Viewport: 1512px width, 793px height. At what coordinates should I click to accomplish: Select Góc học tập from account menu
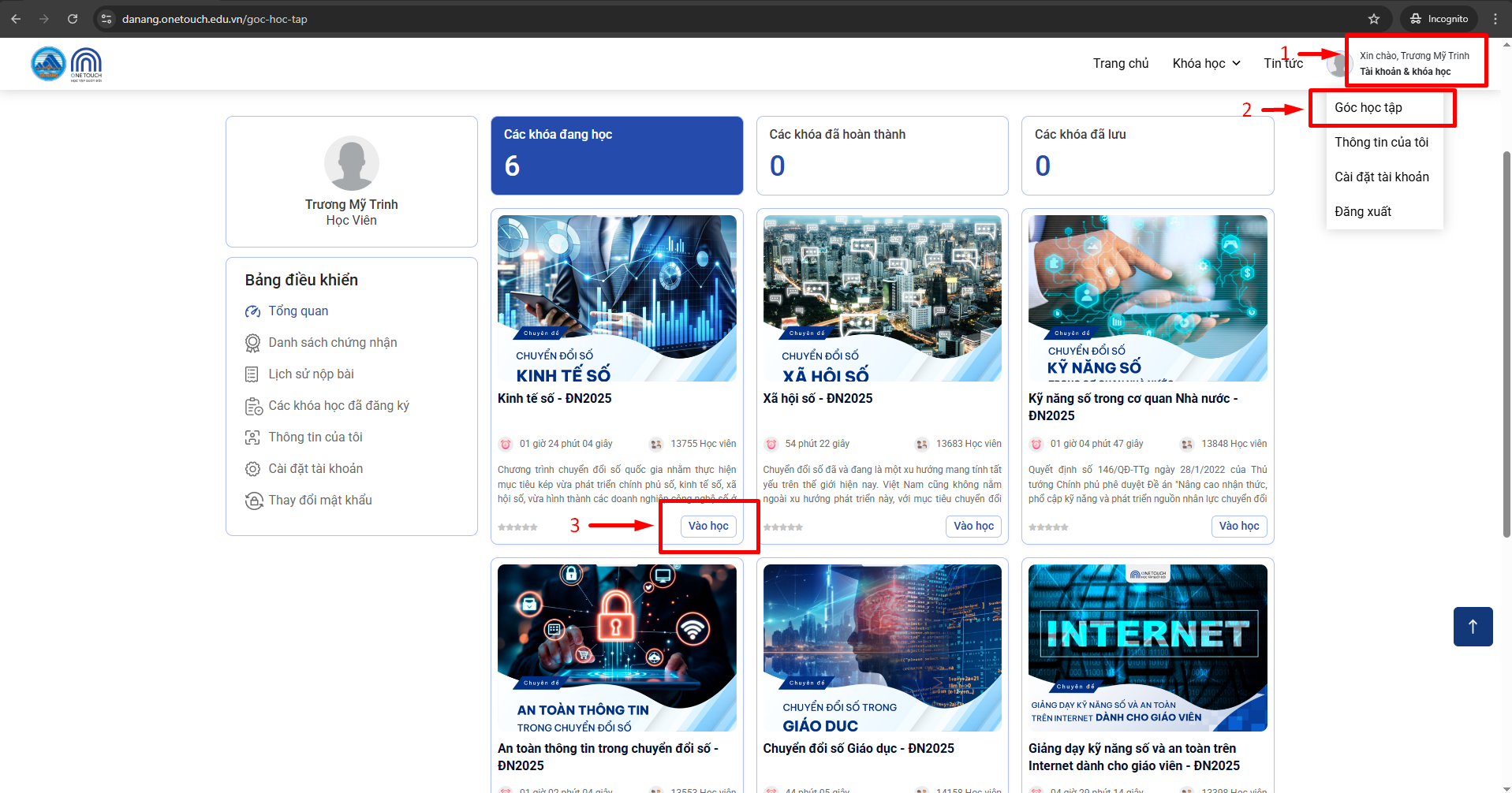point(1368,108)
